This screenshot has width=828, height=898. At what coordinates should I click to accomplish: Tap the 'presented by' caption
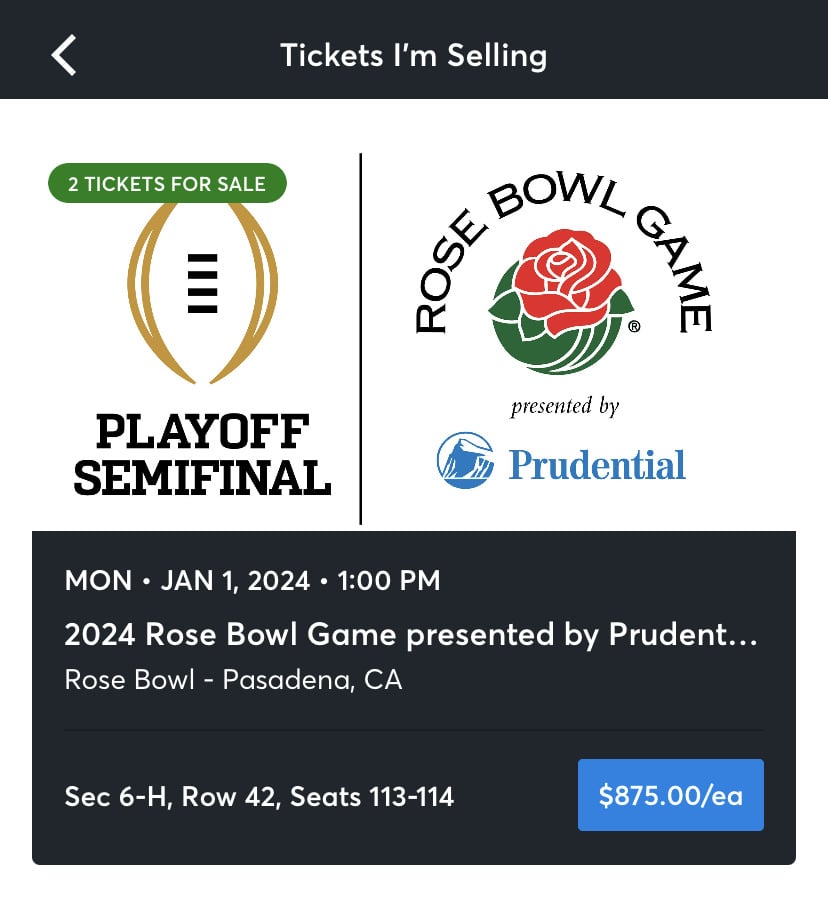pyautogui.click(x=564, y=407)
